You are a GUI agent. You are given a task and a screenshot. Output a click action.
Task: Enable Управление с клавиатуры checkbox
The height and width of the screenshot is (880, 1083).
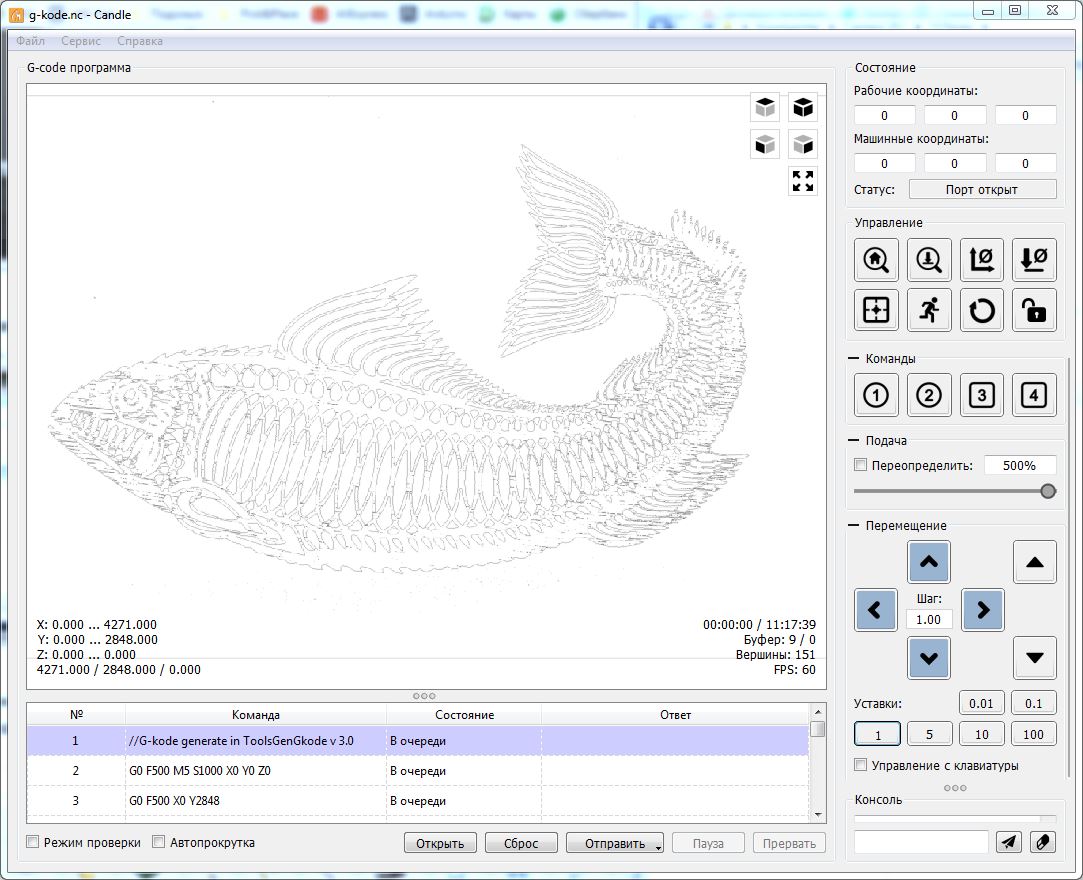pos(861,765)
